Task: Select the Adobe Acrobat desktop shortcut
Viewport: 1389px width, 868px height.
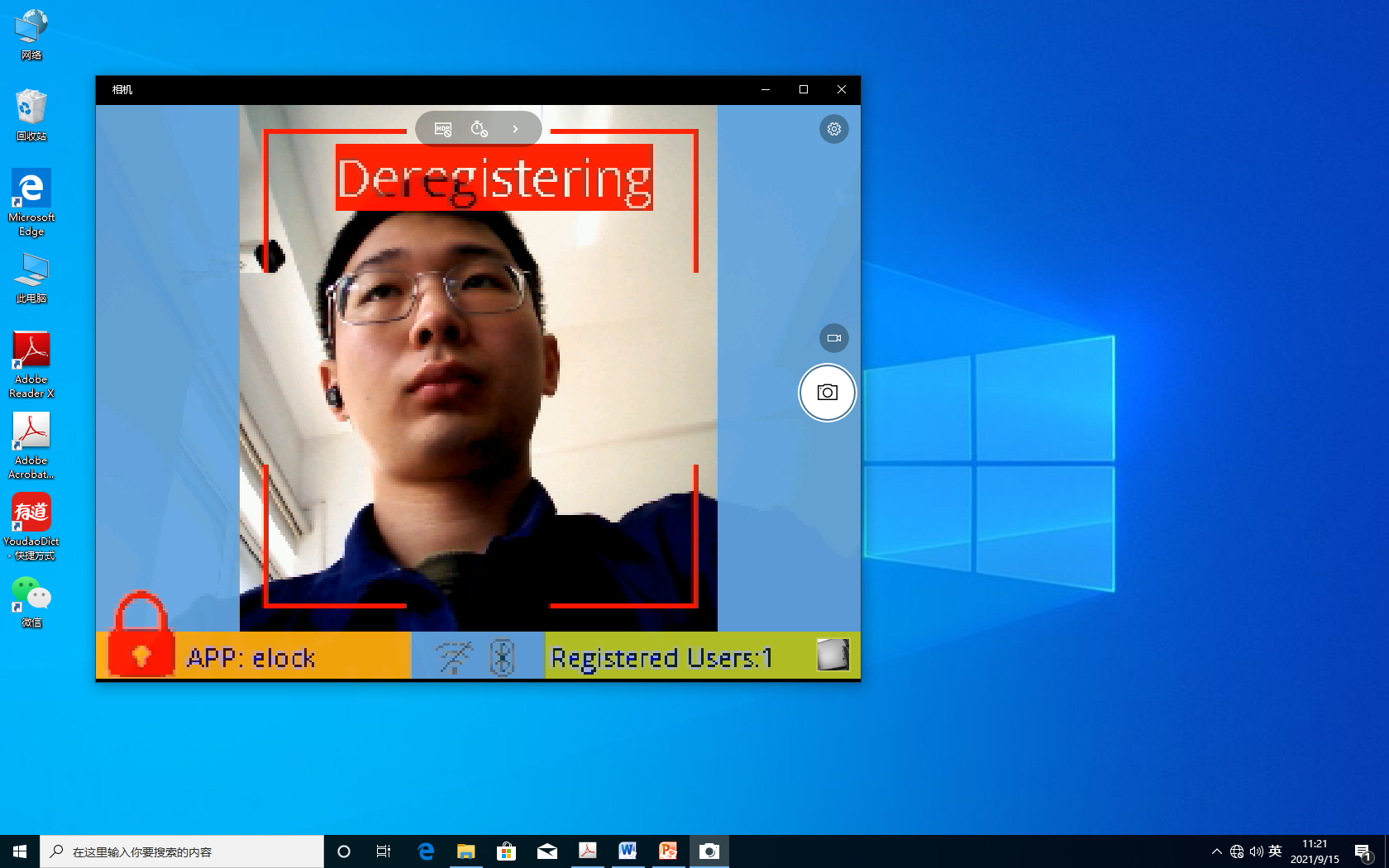Action: (31, 446)
